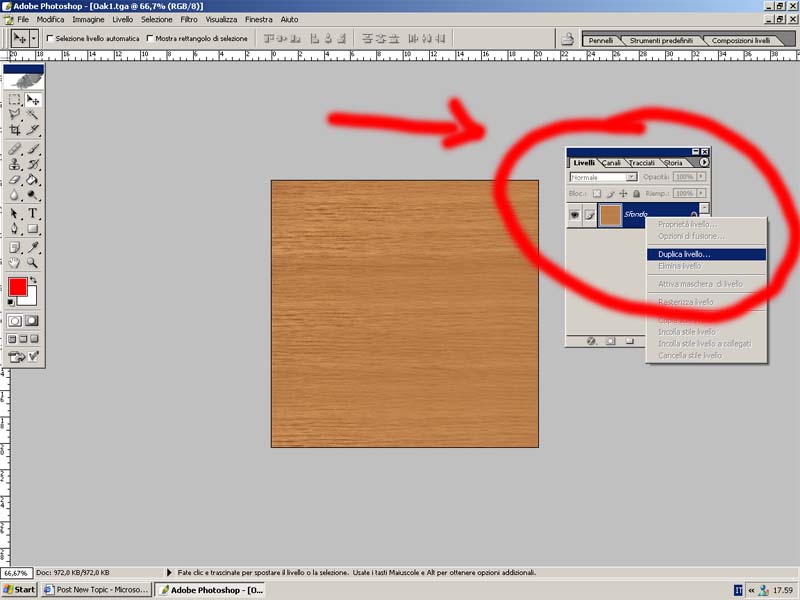Enable 'Mostra rettangolo di selezione' checkbox
The width and height of the screenshot is (800, 600).
click(x=150, y=39)
